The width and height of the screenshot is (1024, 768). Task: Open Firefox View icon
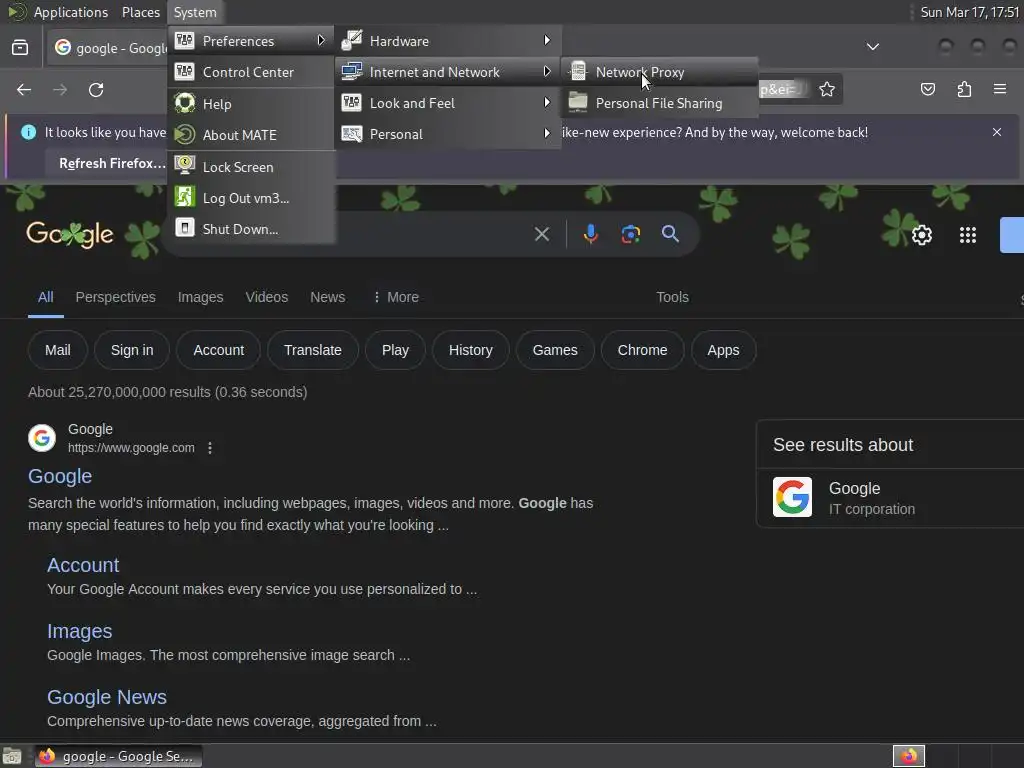tap(20, 48)
